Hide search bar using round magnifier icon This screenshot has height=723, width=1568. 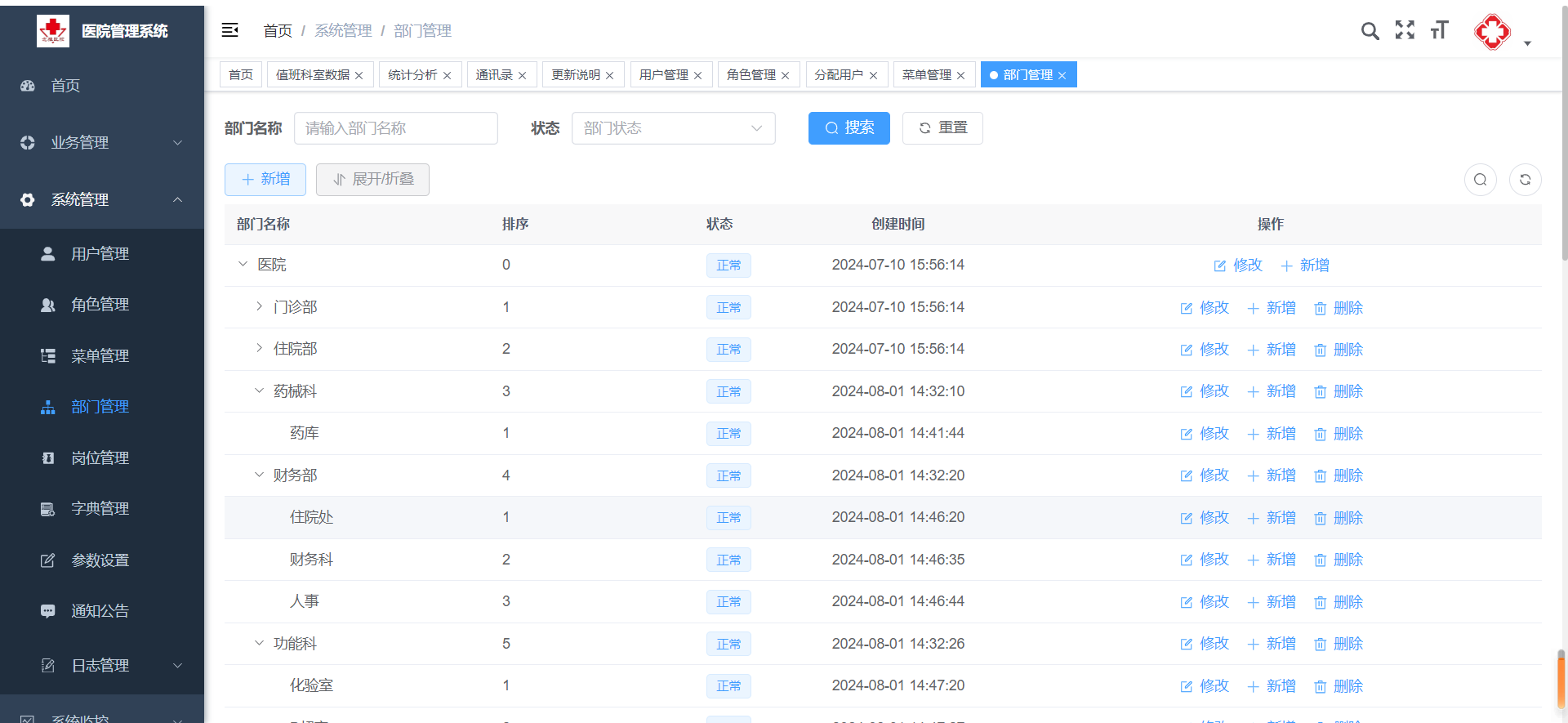[x=1480, y=180]
